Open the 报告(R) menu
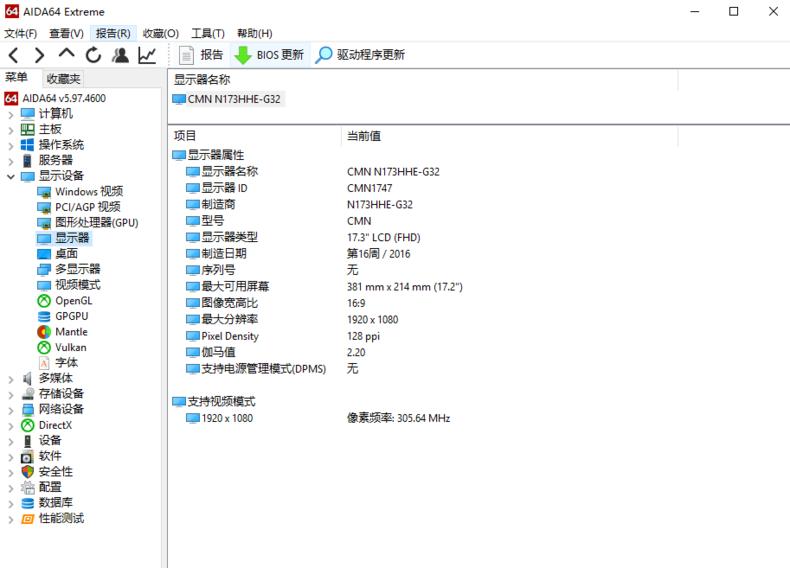The height and width of the screenshot is (568, 790). click(x=113, y=33)
